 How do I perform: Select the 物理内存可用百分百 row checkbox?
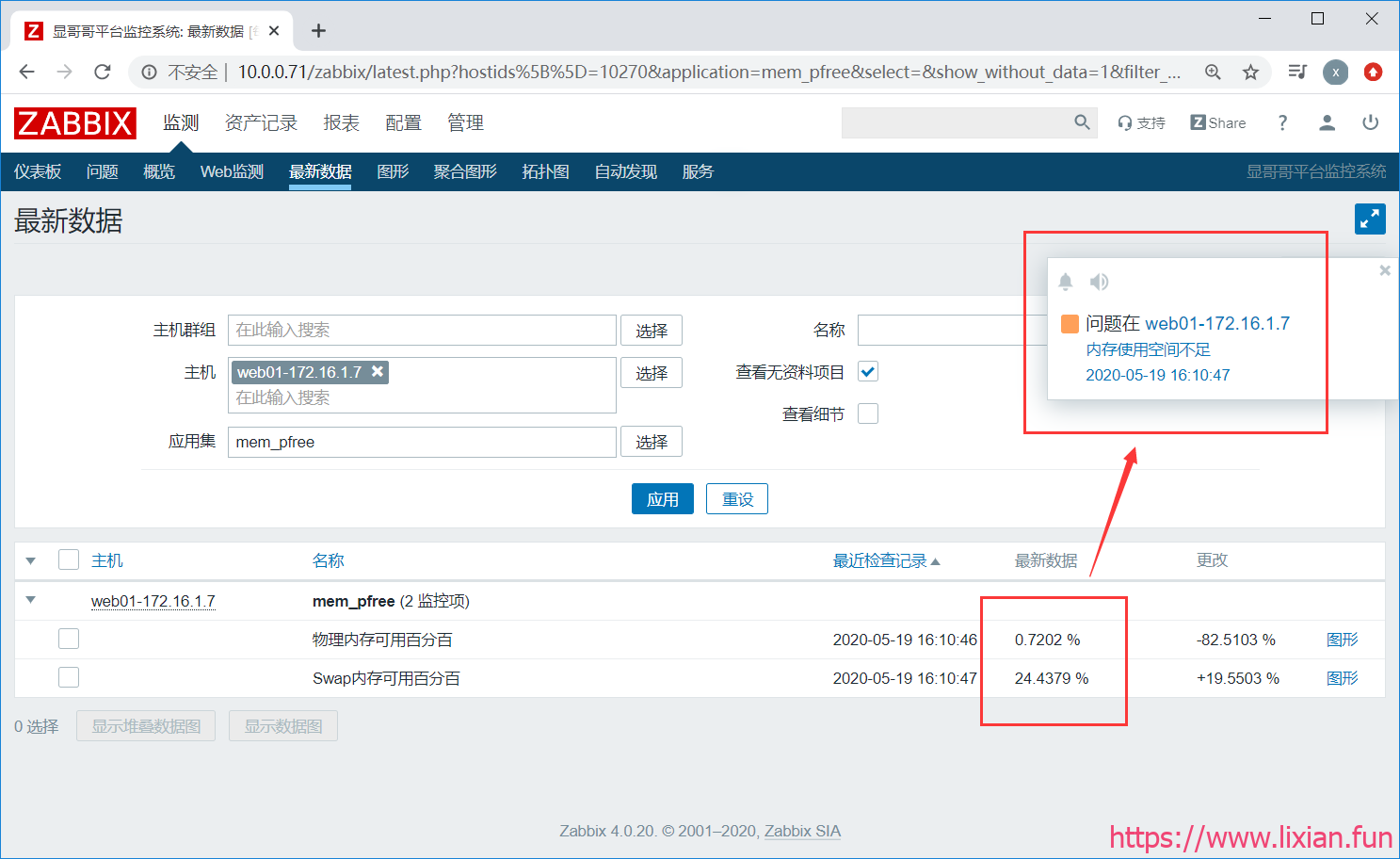[x=69, y=639]
